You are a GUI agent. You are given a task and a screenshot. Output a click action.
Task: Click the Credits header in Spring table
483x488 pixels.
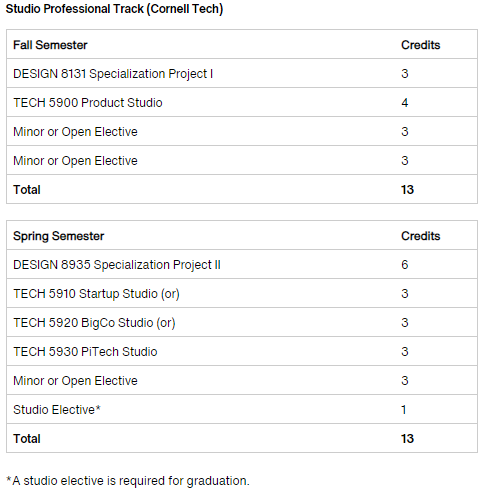421,236
